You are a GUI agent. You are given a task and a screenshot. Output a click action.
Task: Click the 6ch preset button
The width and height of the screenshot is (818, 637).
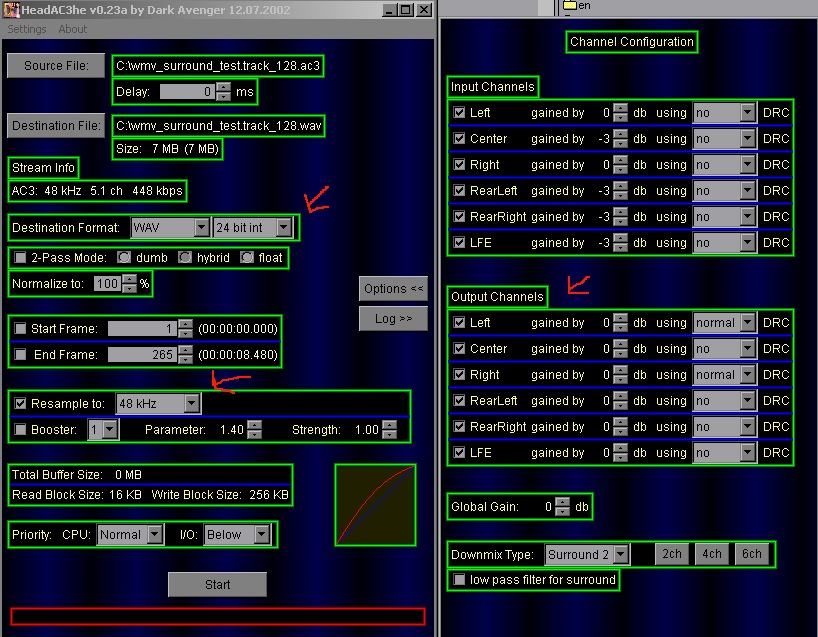point(751,554)
